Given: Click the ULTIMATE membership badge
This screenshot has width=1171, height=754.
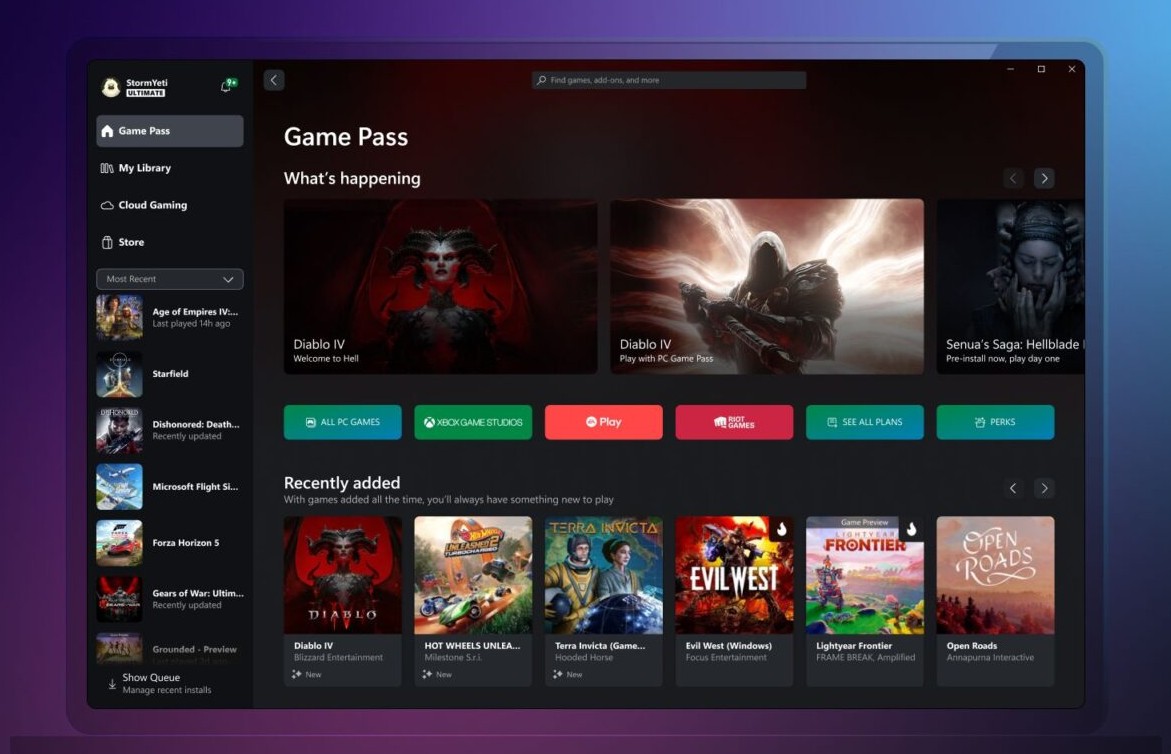Looking at the screenshot, I should click(x=146, y=93).
